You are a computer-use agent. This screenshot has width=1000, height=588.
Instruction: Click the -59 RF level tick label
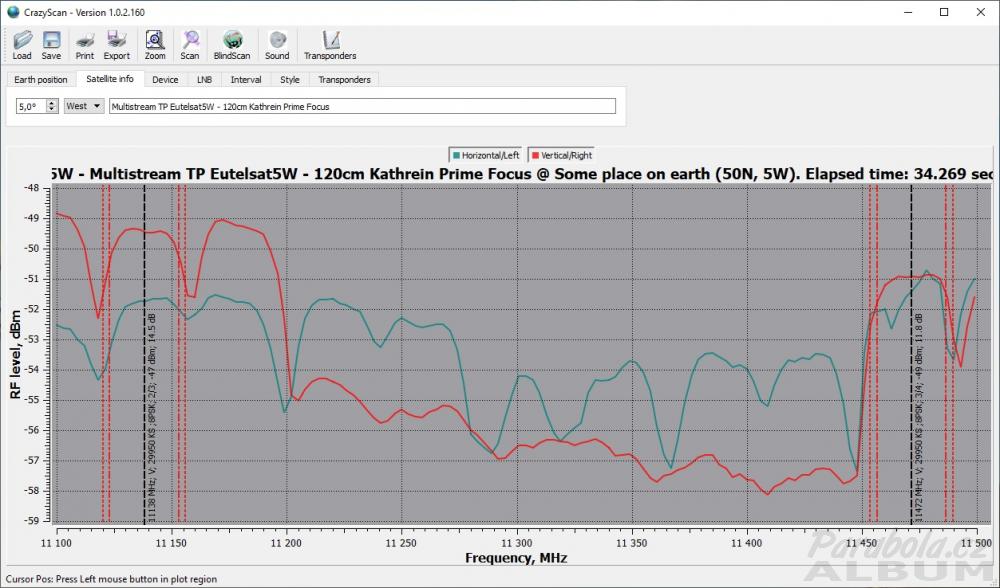click(32, 520)
